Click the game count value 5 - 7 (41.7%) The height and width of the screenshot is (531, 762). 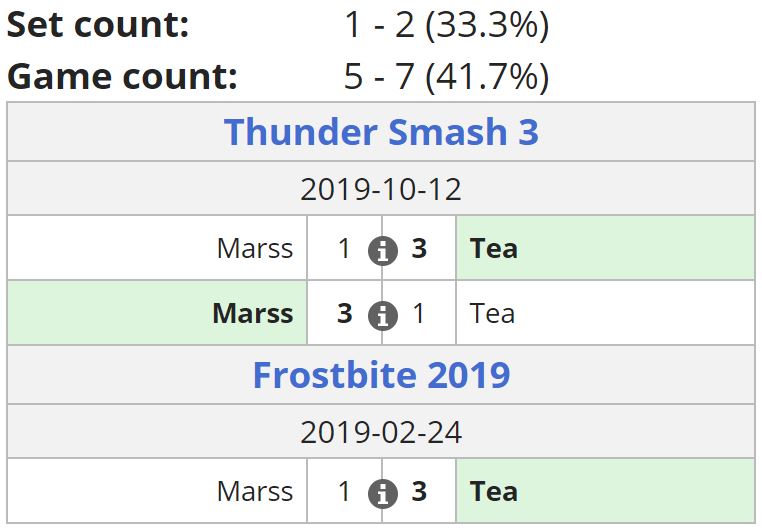446,77
